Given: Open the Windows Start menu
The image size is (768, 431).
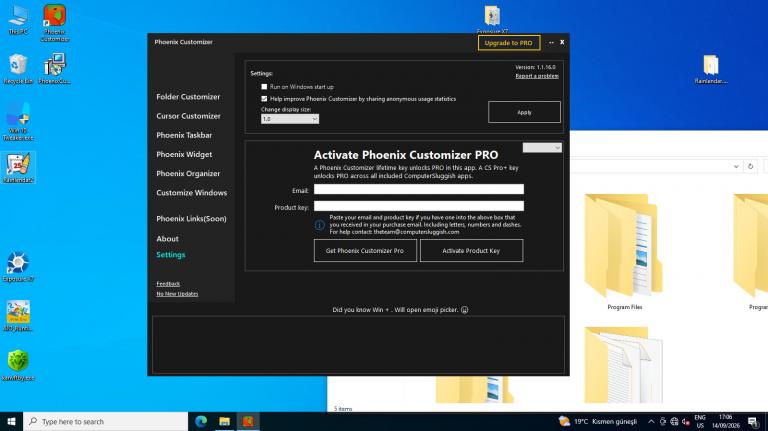Looking at the screenshot, I should 11,421.
